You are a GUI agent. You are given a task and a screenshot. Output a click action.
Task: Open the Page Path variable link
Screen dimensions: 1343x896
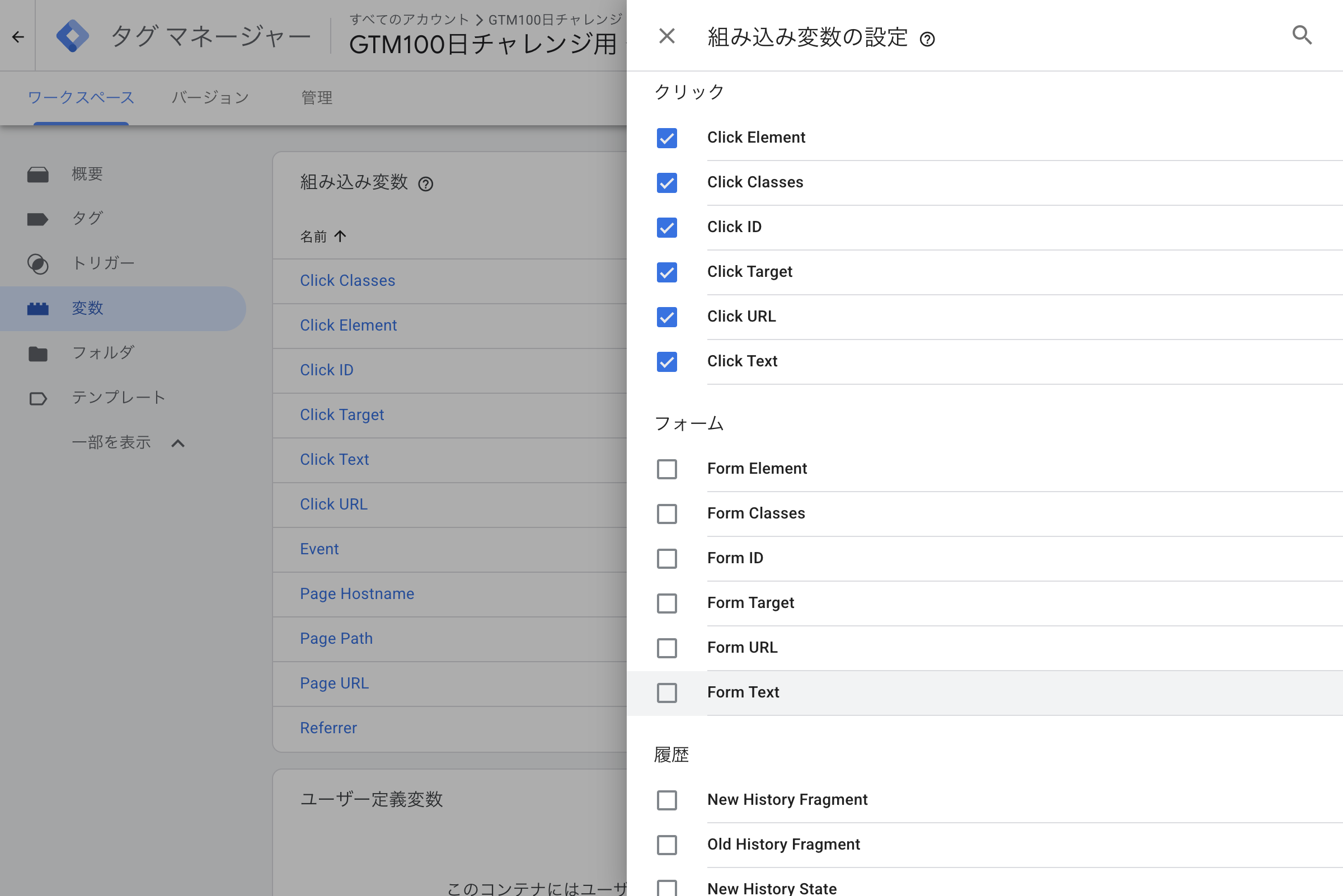tap(336, 638)
